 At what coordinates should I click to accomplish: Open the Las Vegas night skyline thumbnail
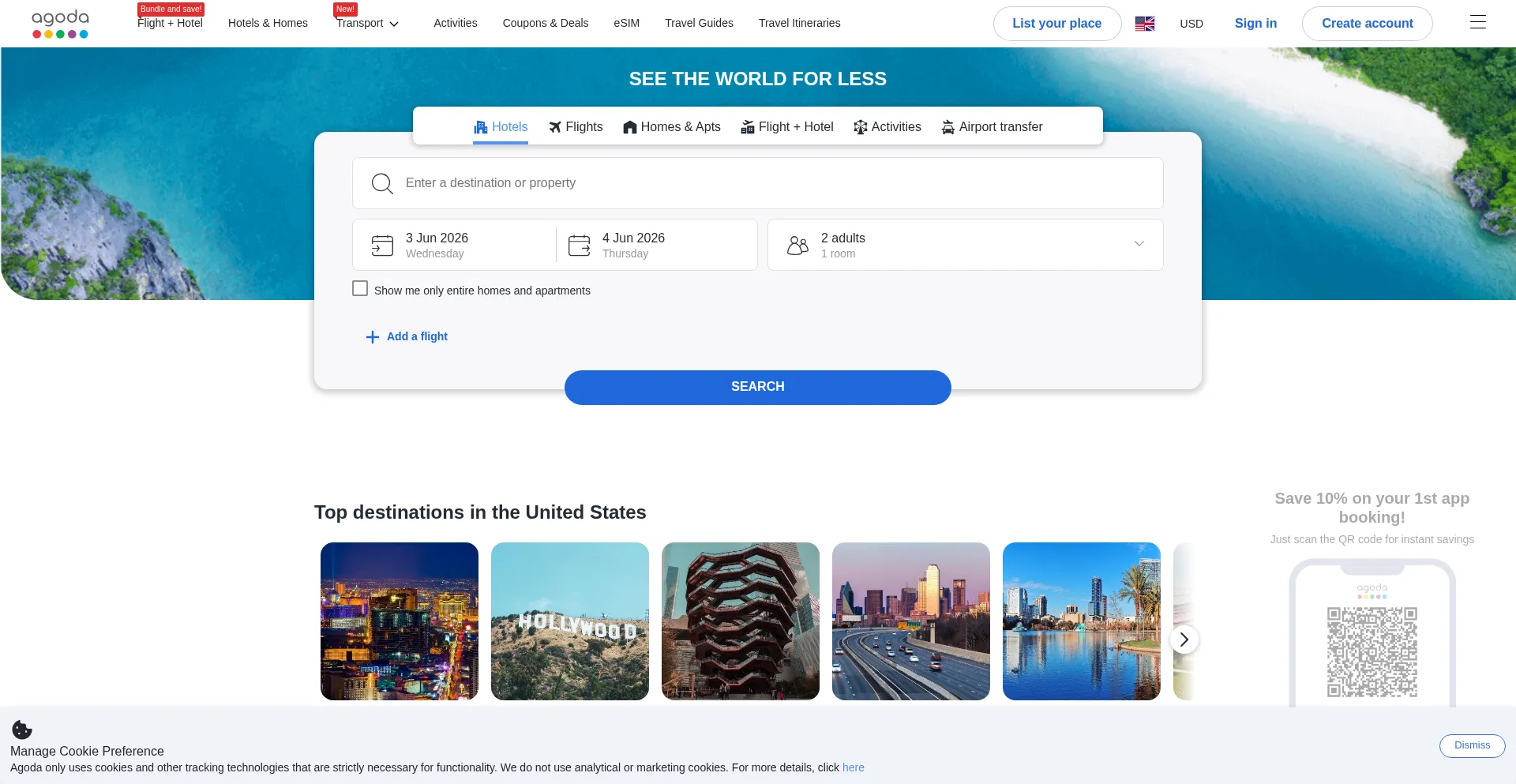pos(400,621)
